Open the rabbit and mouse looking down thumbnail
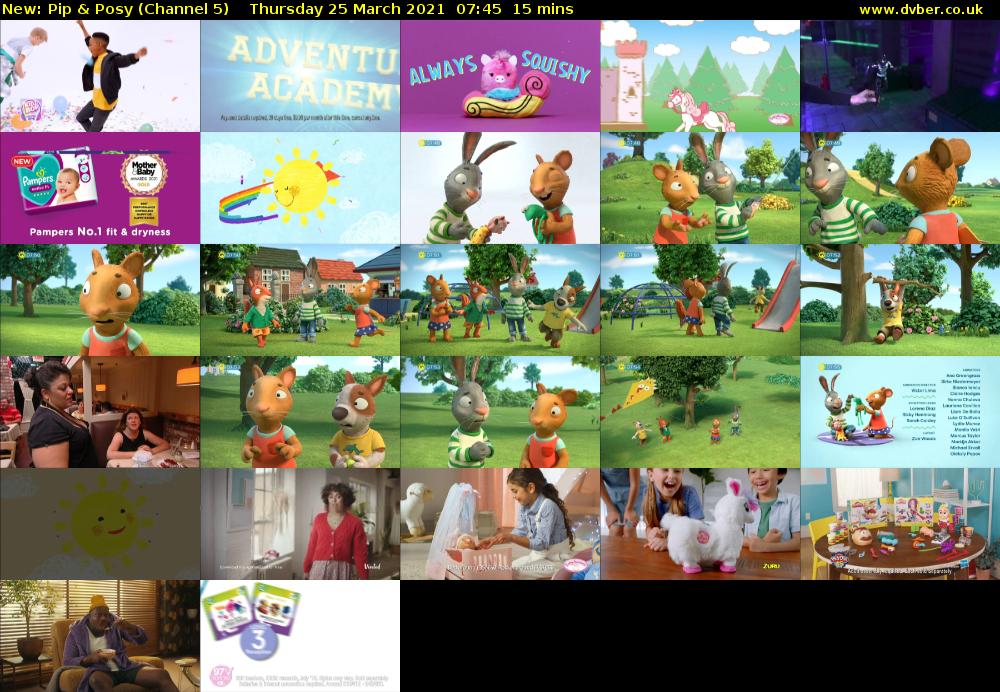Viewport: 1000px width, 692px height. point(500,412)
